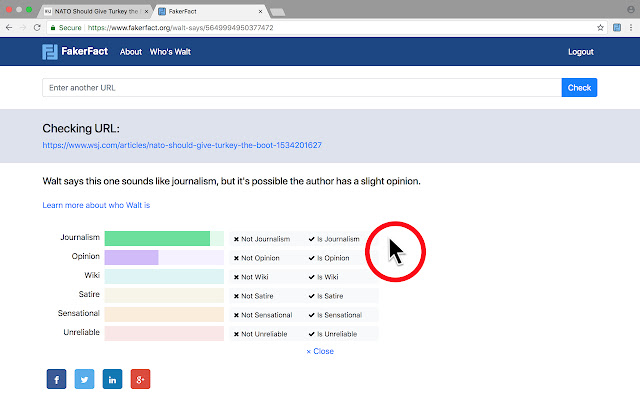640x400 pixels.
Task: Share result on LinkedIn
Action: pos(112,379)
